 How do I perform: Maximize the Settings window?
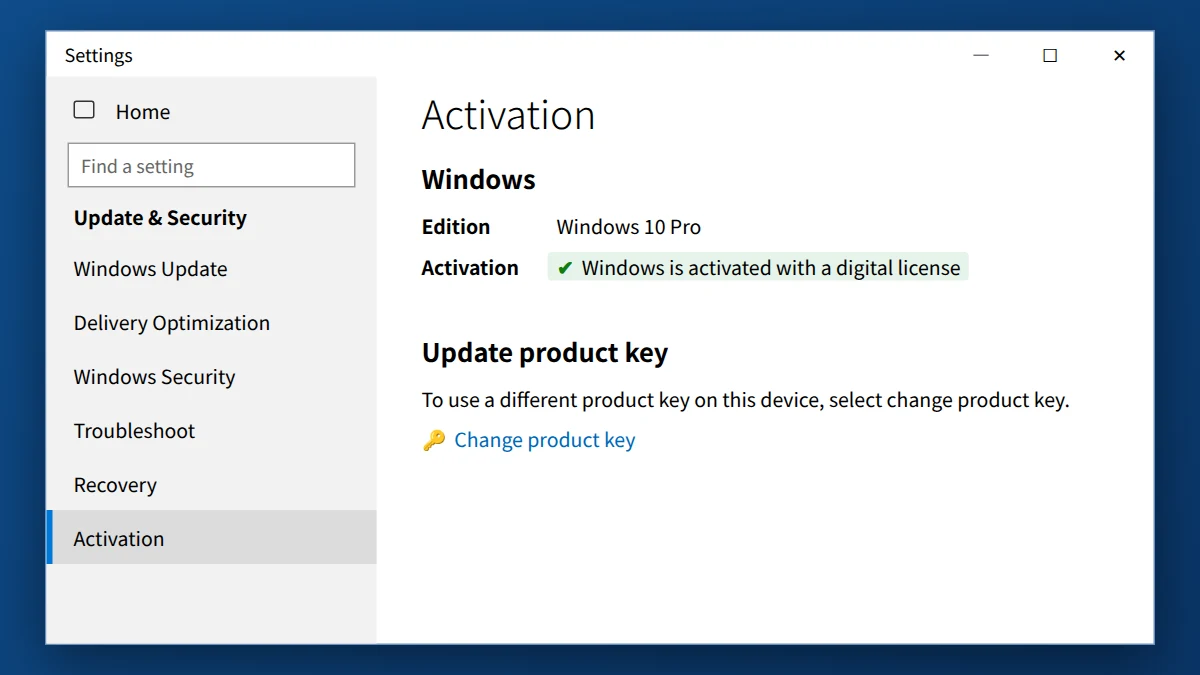click(1050, 55)
